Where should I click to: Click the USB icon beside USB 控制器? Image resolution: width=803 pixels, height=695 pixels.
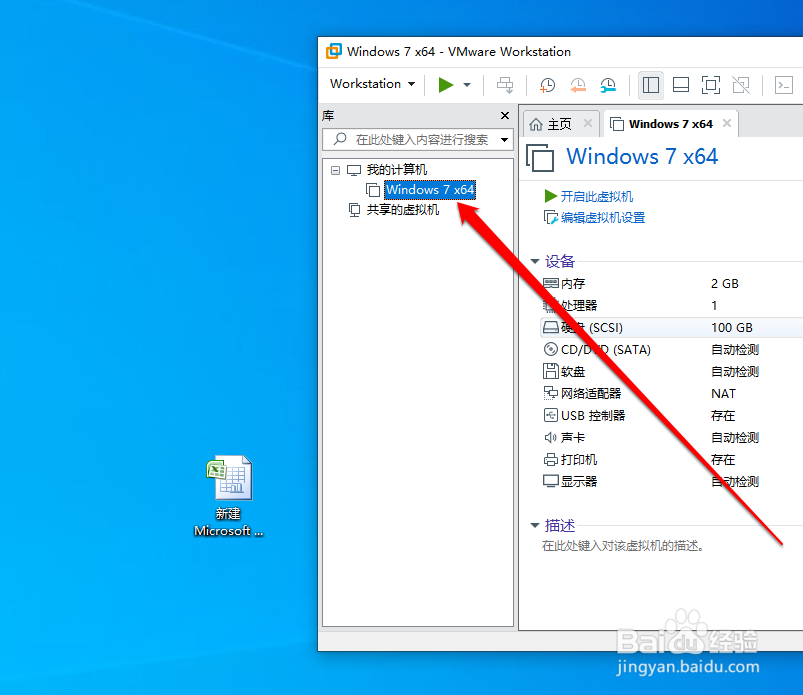point(551,415)
